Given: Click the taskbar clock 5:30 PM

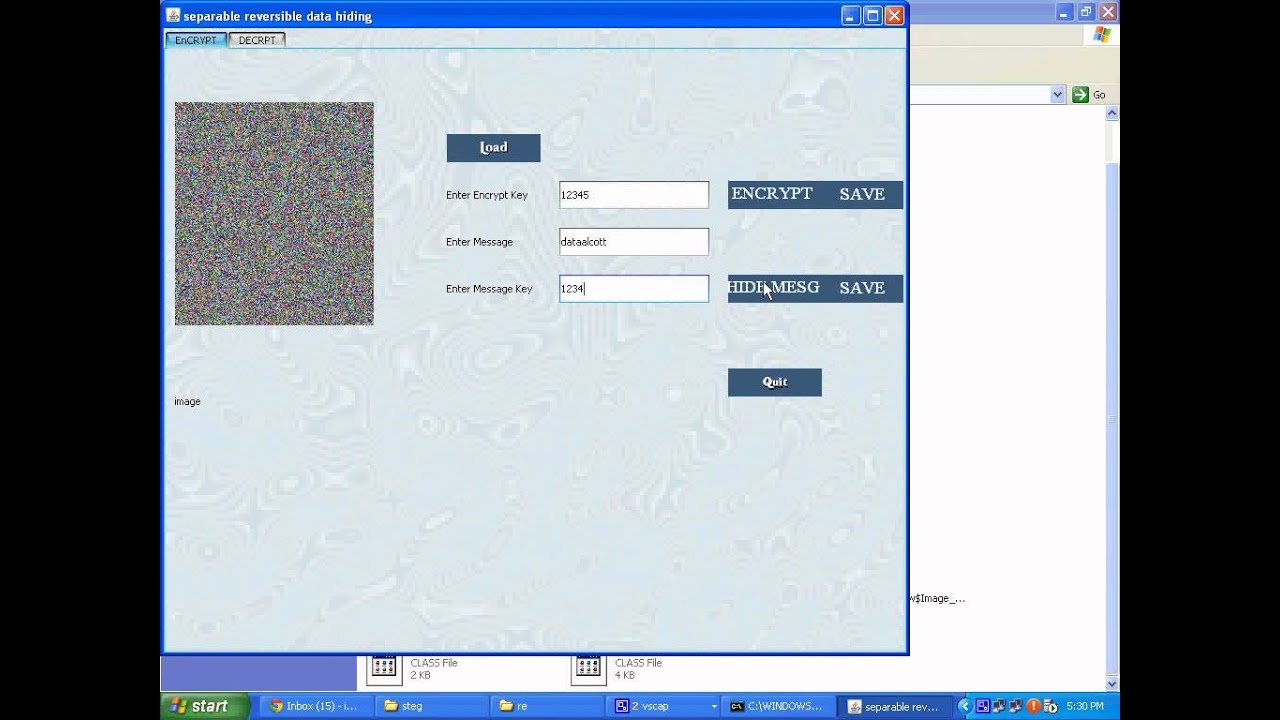Looking at the screenshot, I should (1085, 706).
